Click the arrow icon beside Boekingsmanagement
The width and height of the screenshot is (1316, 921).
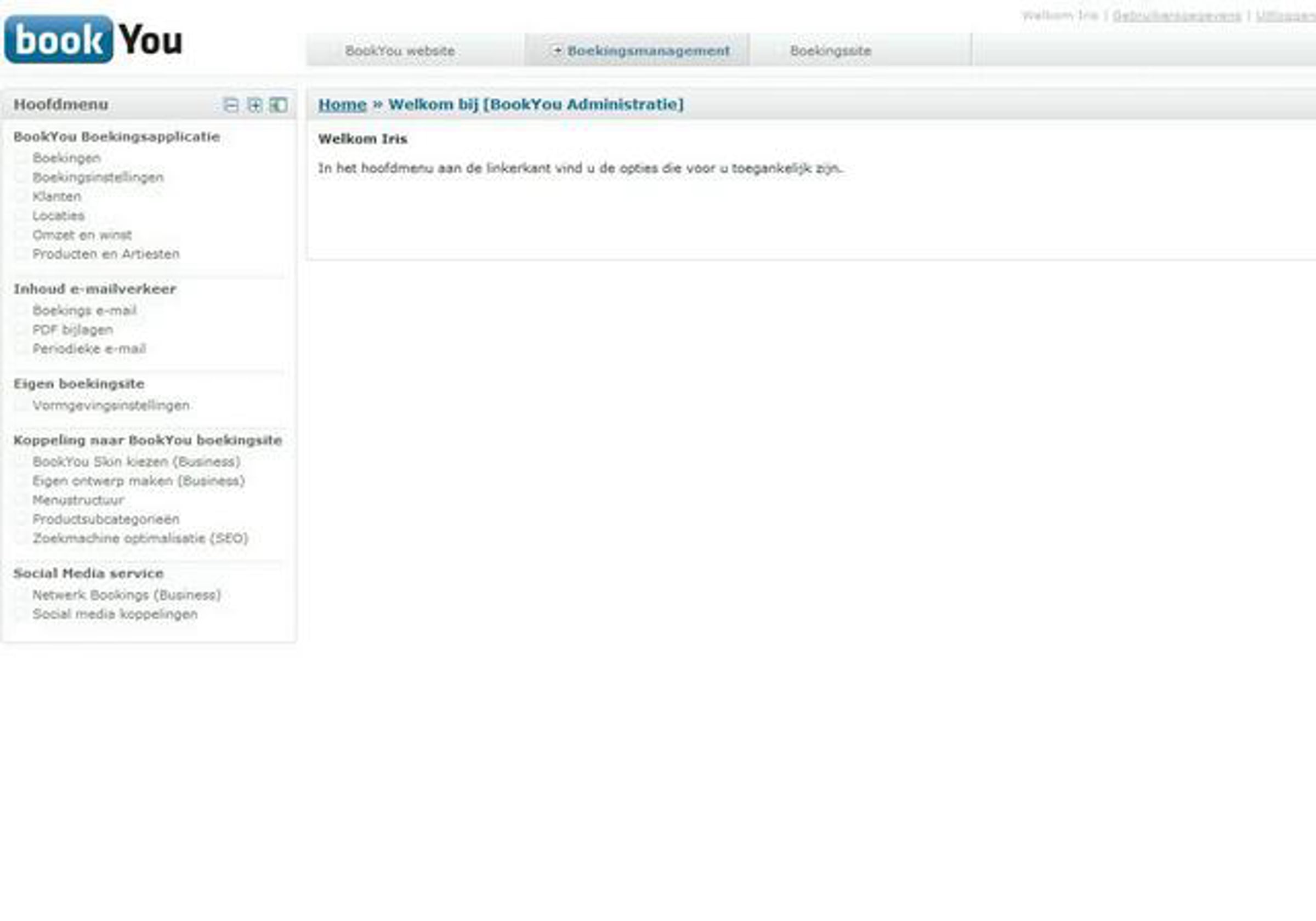557,50
